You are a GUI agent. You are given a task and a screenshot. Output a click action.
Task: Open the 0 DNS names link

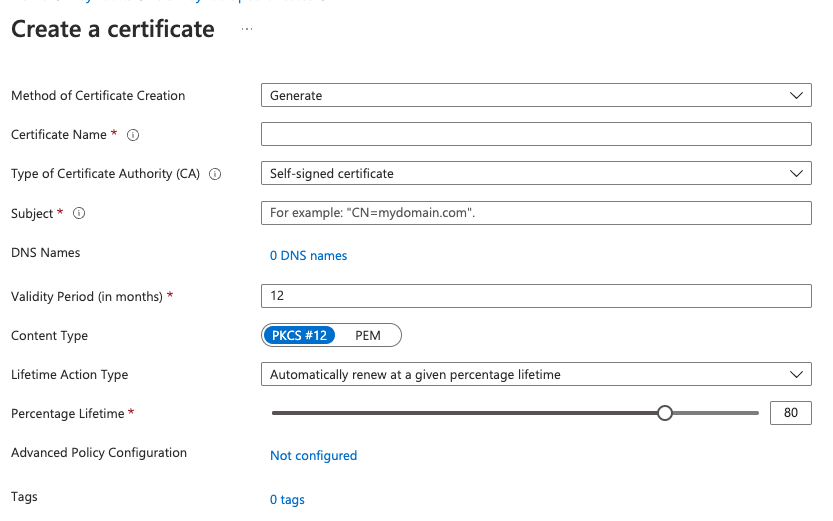pos(308,255)
